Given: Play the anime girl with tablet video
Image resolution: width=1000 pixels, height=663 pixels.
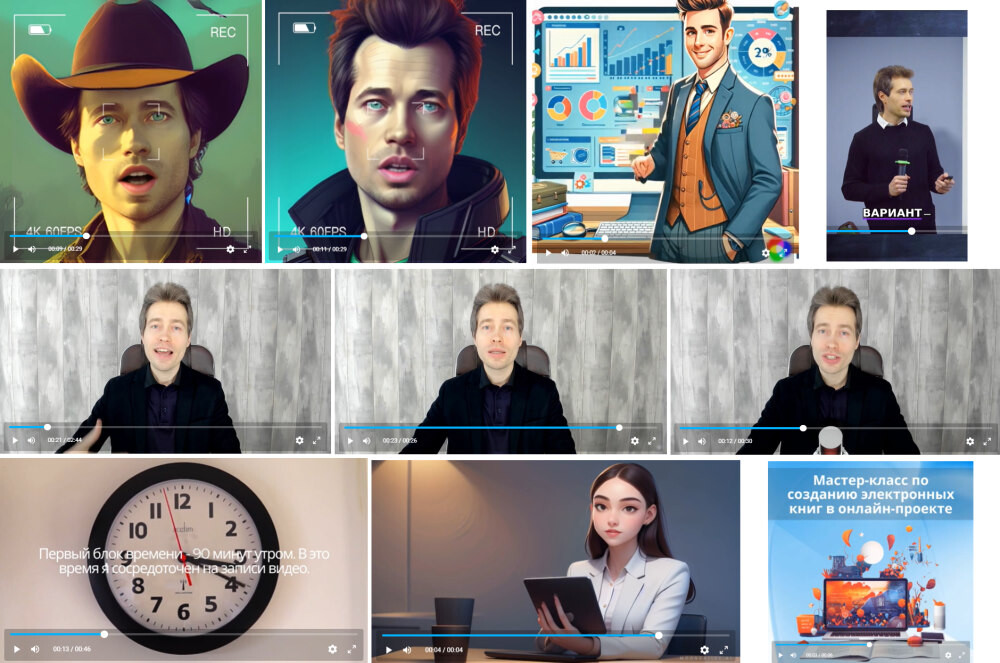Looking at the screenshot, I should coord(388,650).
